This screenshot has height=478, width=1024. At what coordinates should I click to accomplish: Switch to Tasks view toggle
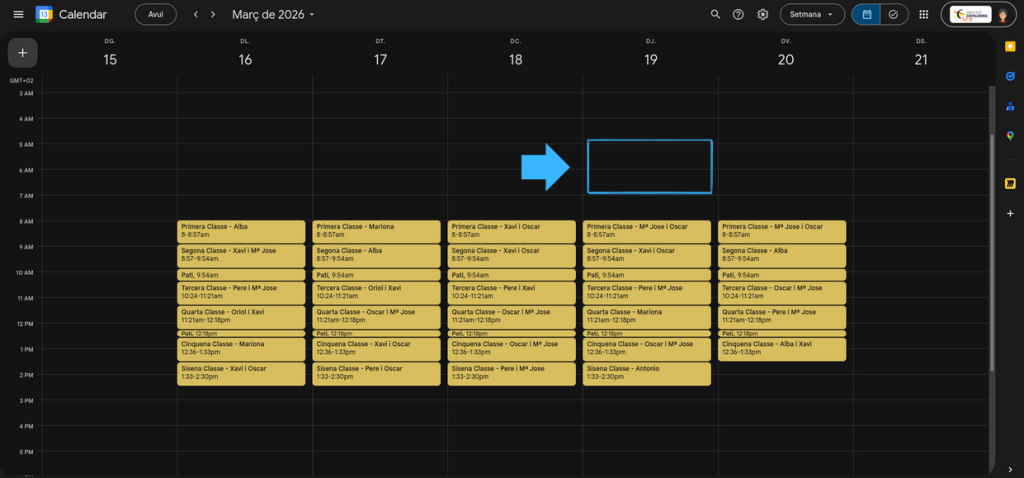point(894,15)
